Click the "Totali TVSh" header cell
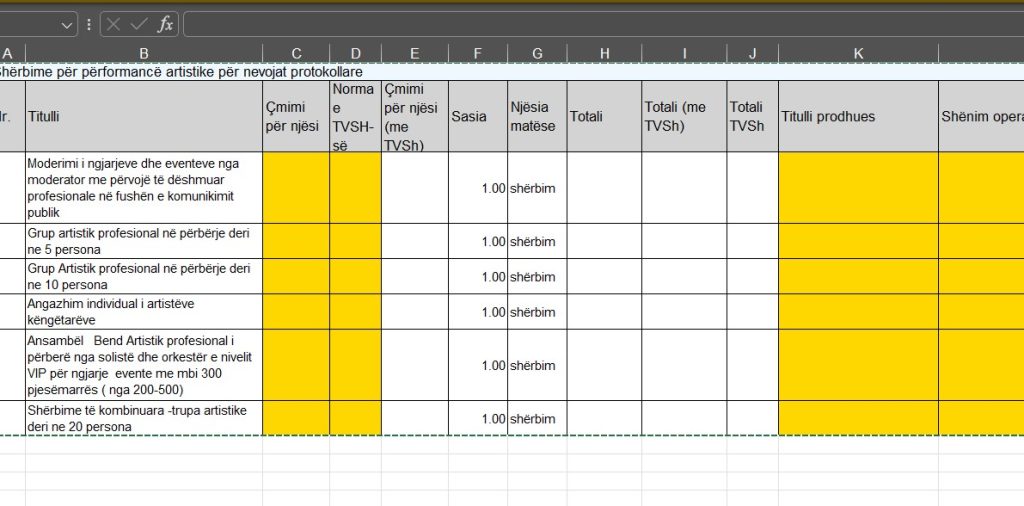 pos(752,116)
